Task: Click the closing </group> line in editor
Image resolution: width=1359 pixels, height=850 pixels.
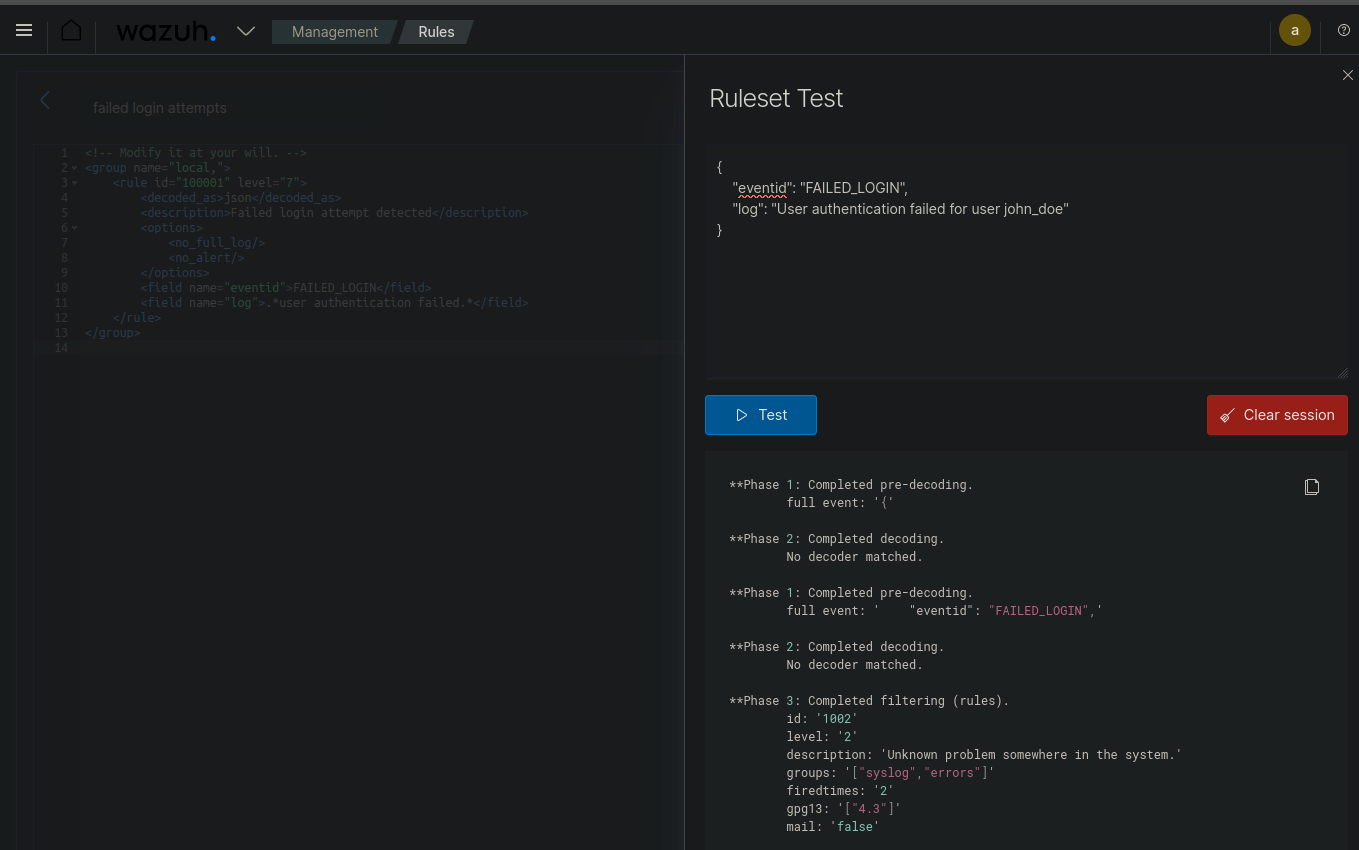Action: [x=113, y=333]
